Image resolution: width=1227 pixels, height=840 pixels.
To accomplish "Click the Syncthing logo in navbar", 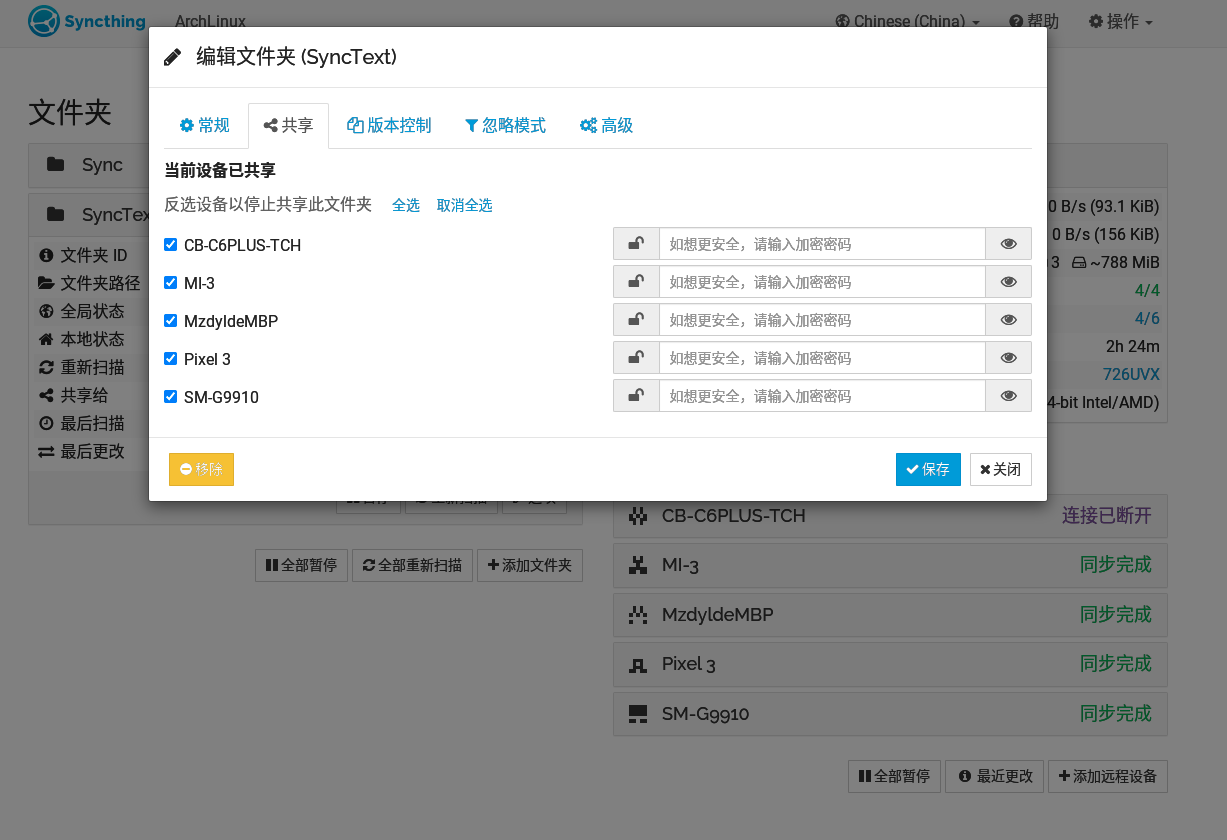I will [87, 21].
